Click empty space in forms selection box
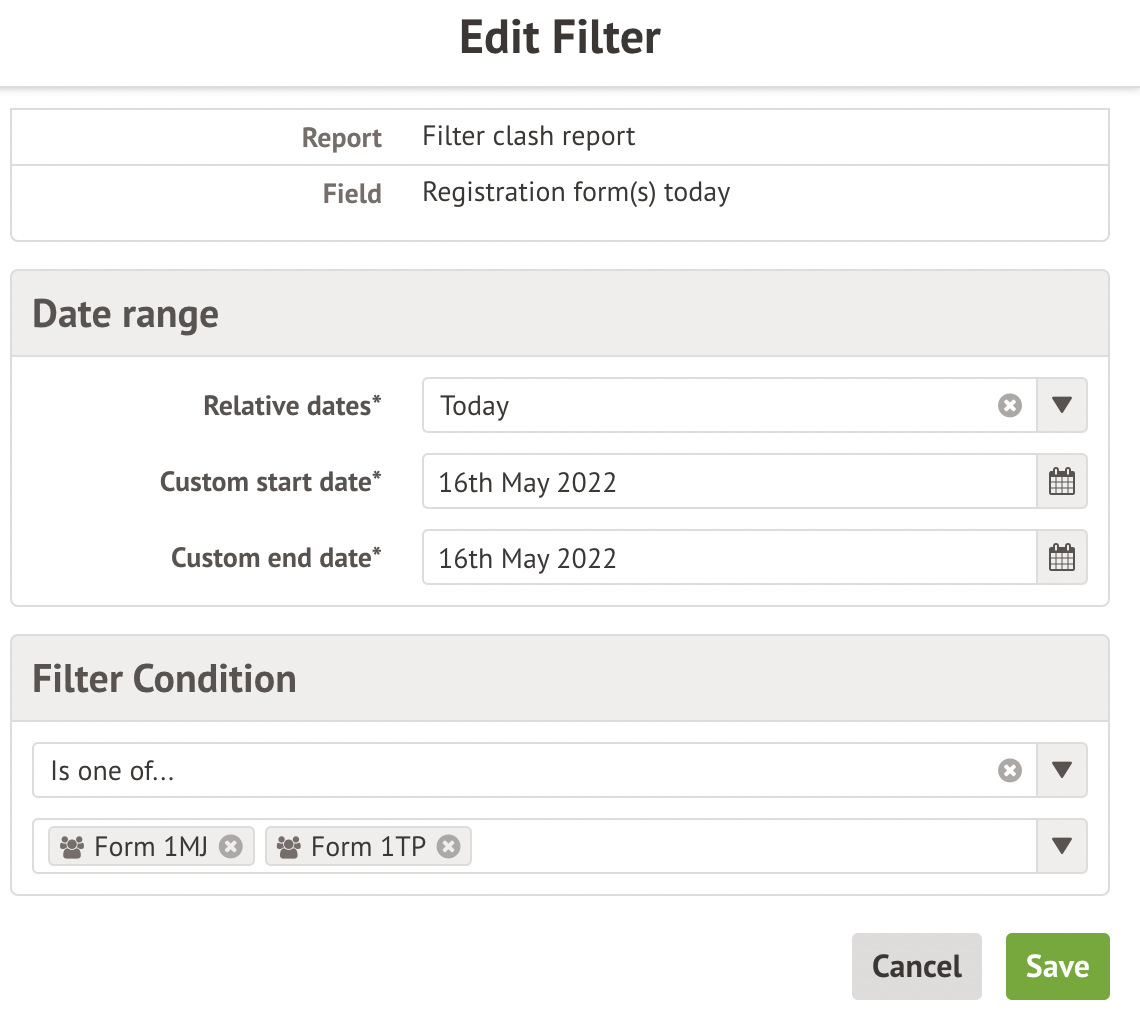The width and height of the screenshot is (1140, 1024). pyautogui.click(x=750, y=847)
